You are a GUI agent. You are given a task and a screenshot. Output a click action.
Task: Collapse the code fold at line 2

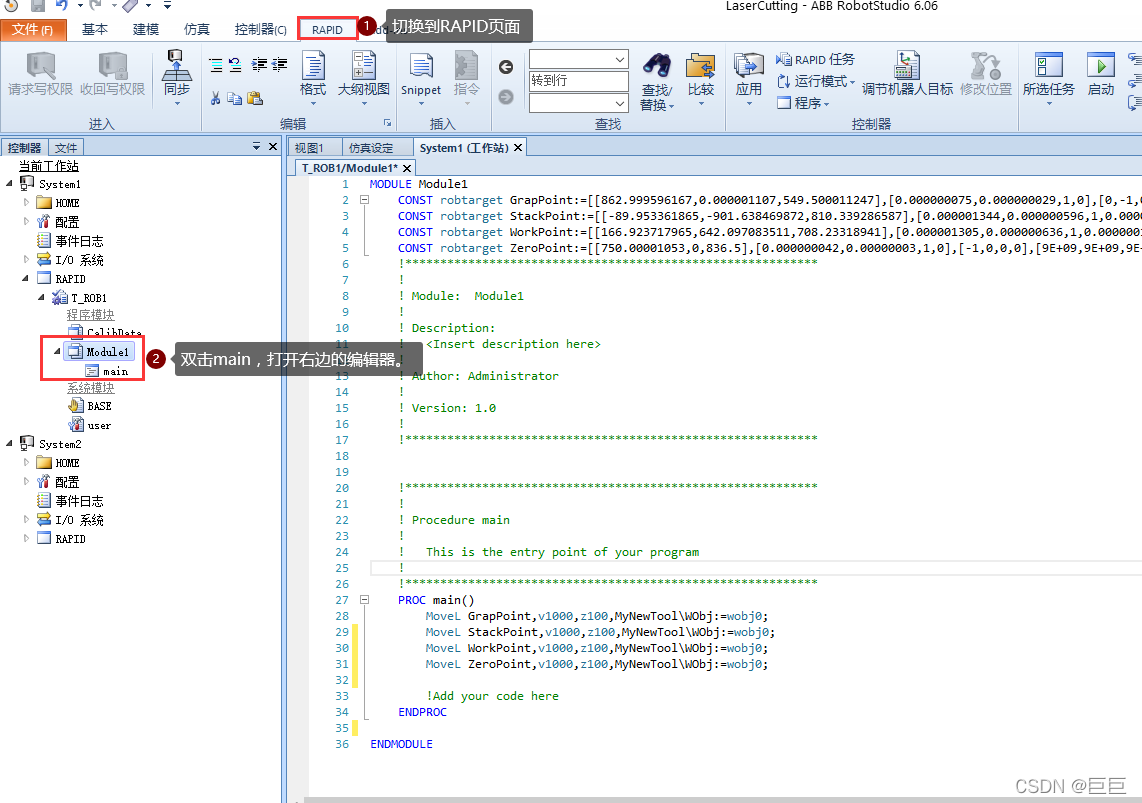(x=365, y=199)
